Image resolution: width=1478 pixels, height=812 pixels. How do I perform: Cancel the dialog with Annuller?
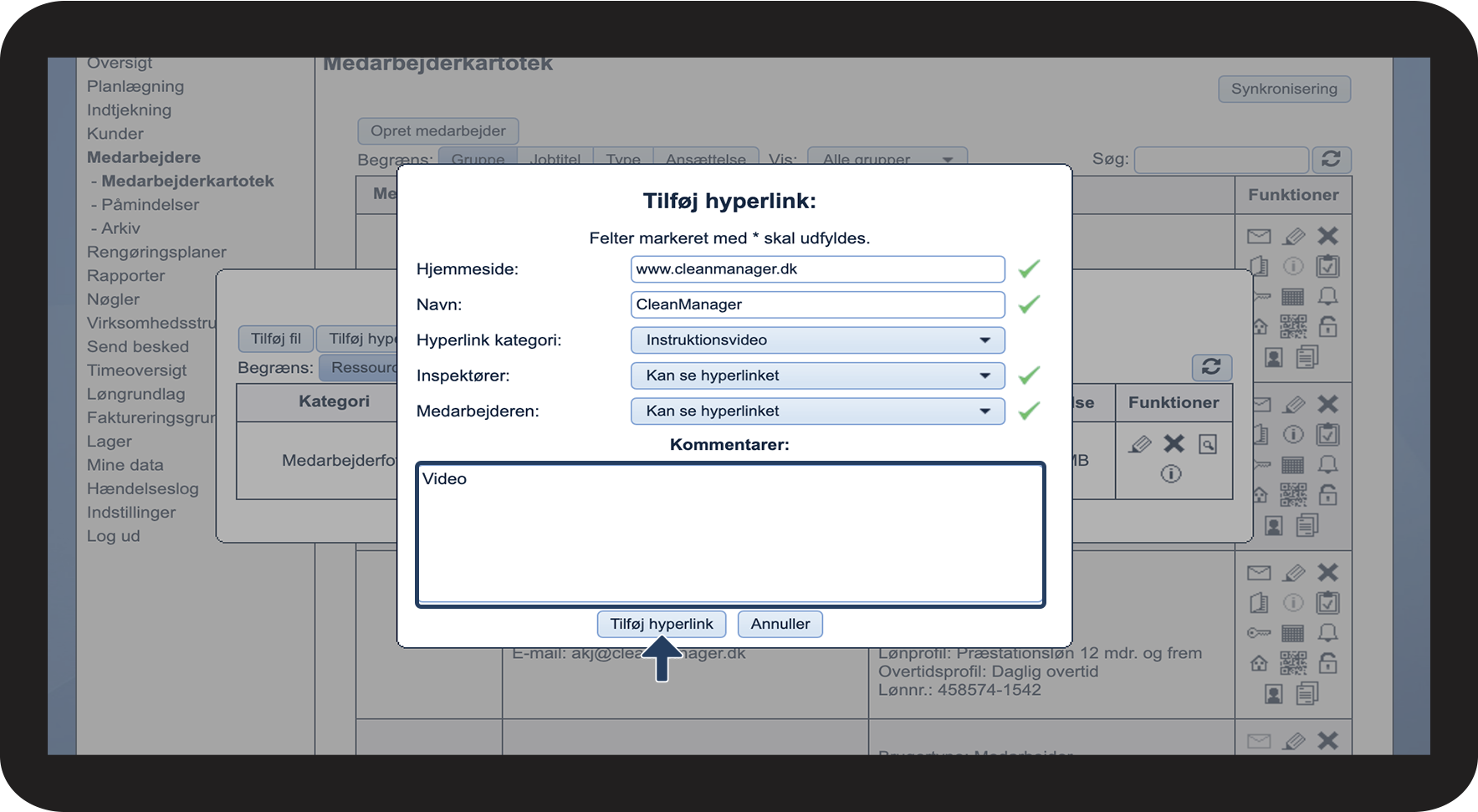click(x=780, y=624)
